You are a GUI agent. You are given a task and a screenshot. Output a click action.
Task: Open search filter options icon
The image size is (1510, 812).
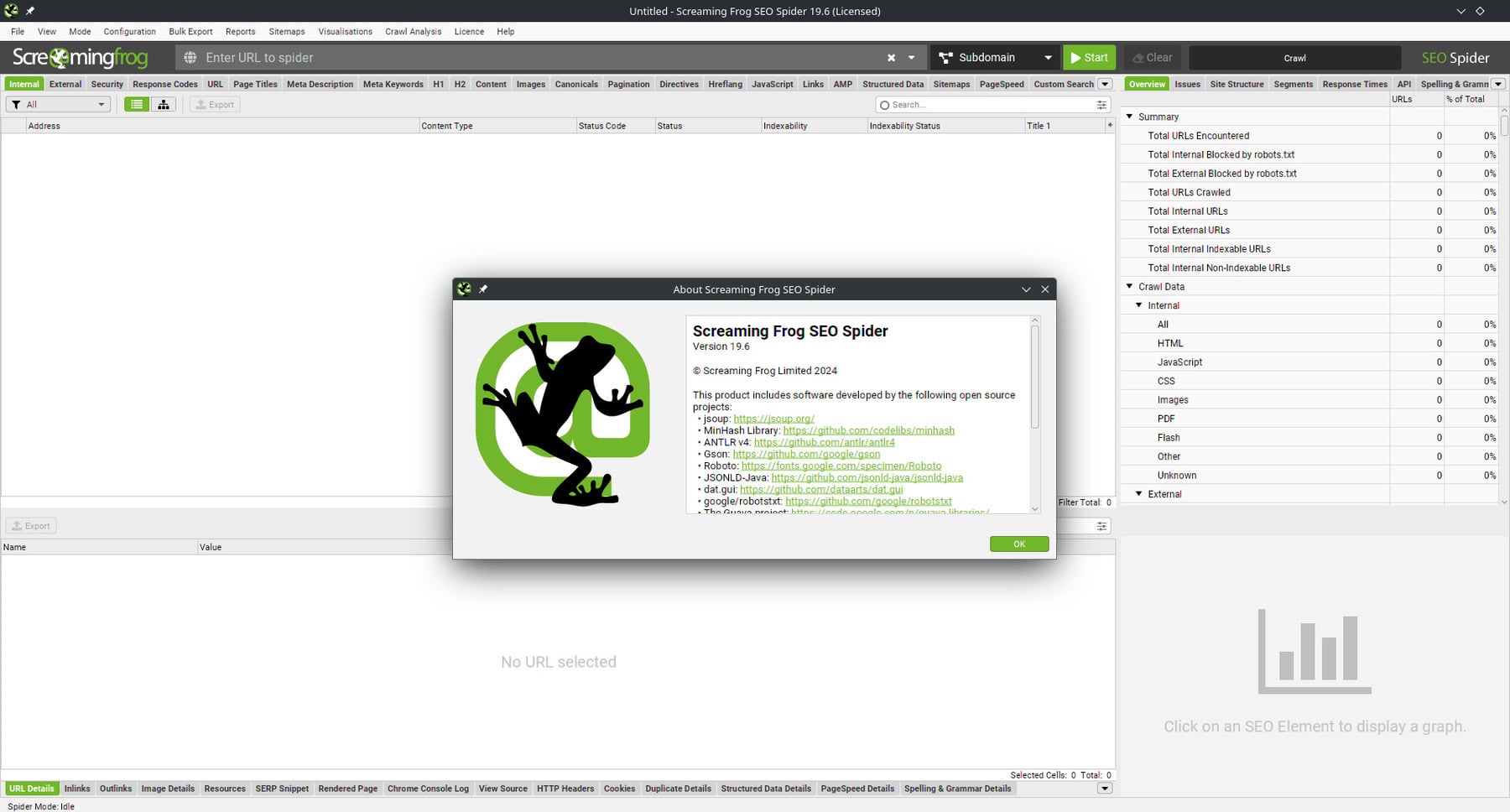pyautogui.click(x=1101, y=105)
